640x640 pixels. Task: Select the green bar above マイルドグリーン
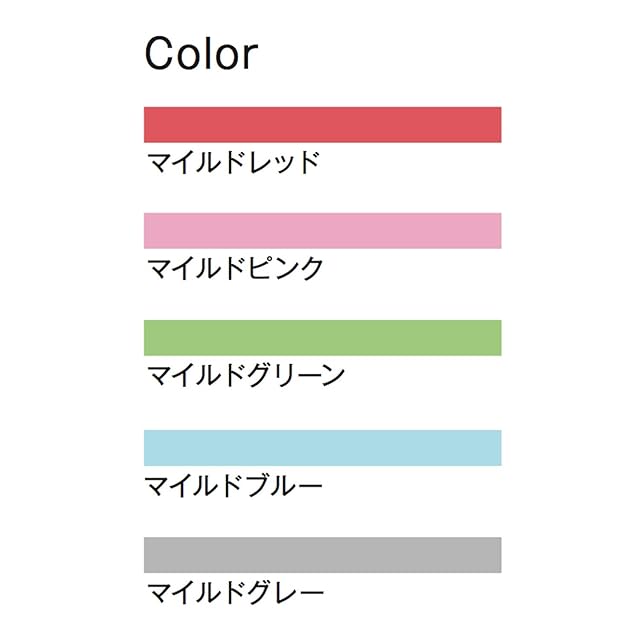click(x=322, y=338)
